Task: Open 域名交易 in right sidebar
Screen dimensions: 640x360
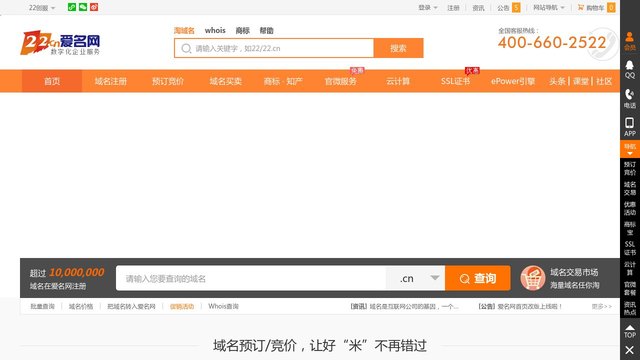Action: coord(630,188)
